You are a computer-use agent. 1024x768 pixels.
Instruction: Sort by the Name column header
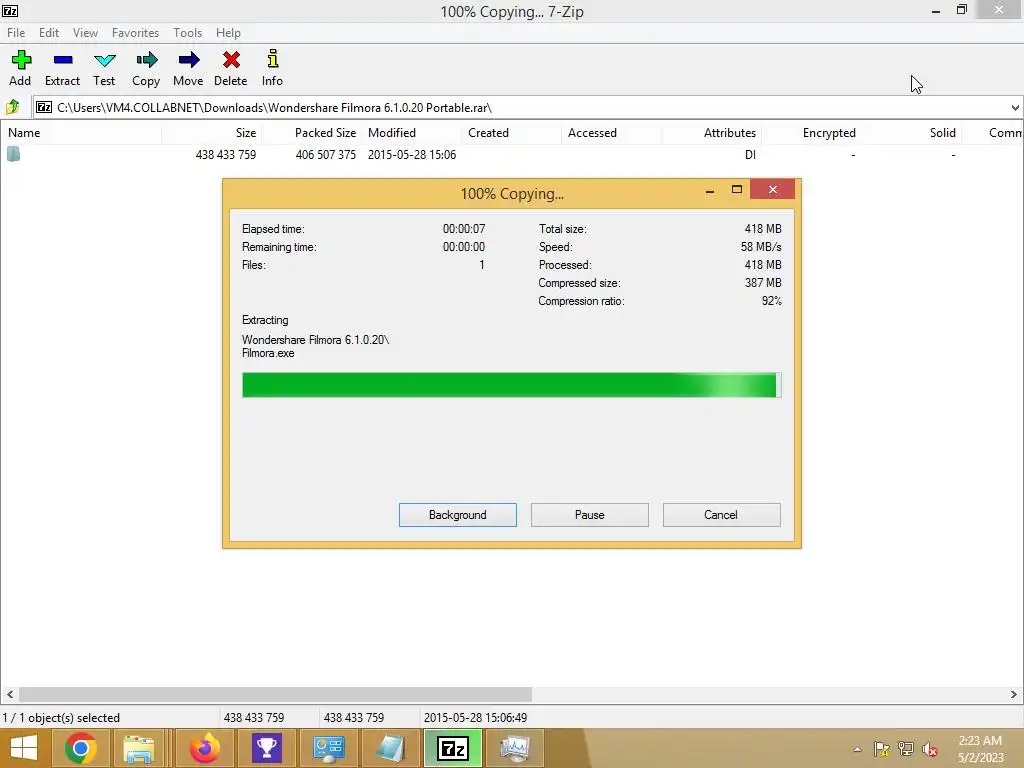[81, 133]
